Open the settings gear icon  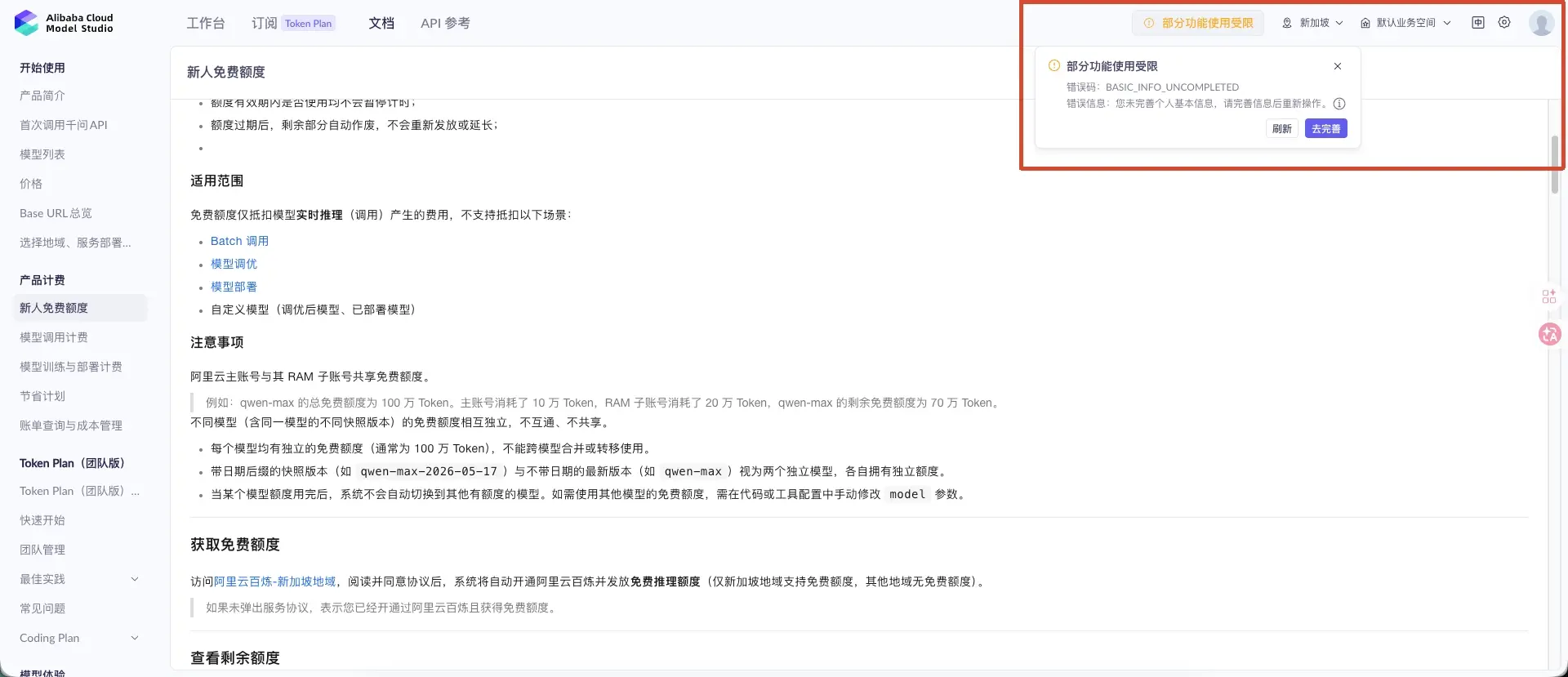1504,23
